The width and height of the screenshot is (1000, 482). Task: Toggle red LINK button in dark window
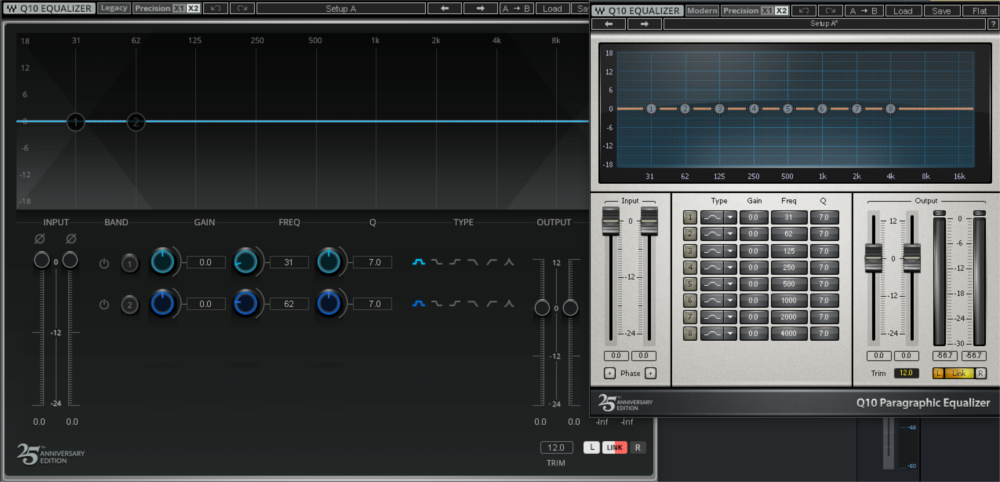coord(615,448)
